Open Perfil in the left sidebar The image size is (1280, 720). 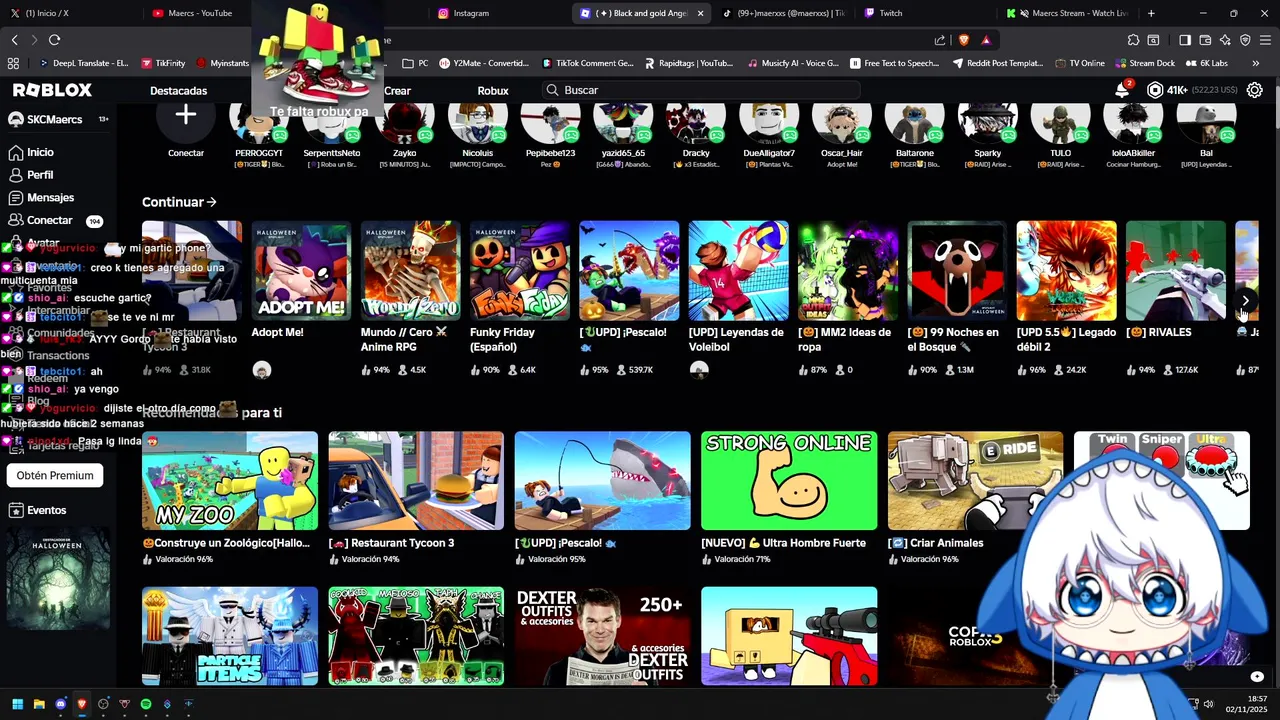click(30, 175)
